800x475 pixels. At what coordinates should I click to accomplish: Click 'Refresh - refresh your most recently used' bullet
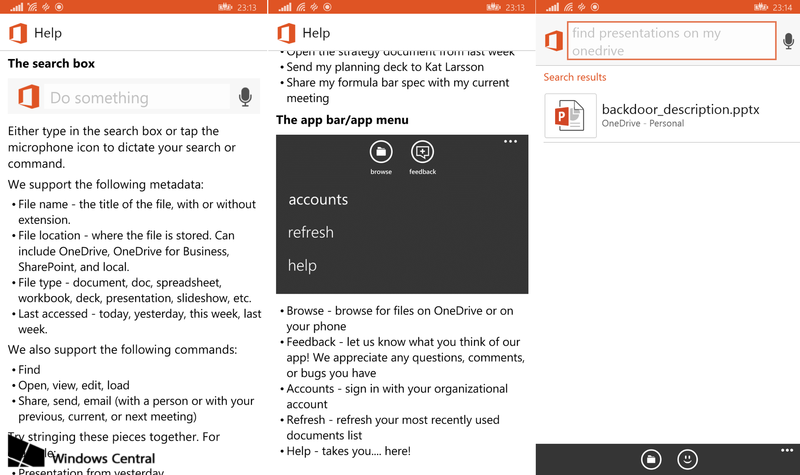[390, 428]
